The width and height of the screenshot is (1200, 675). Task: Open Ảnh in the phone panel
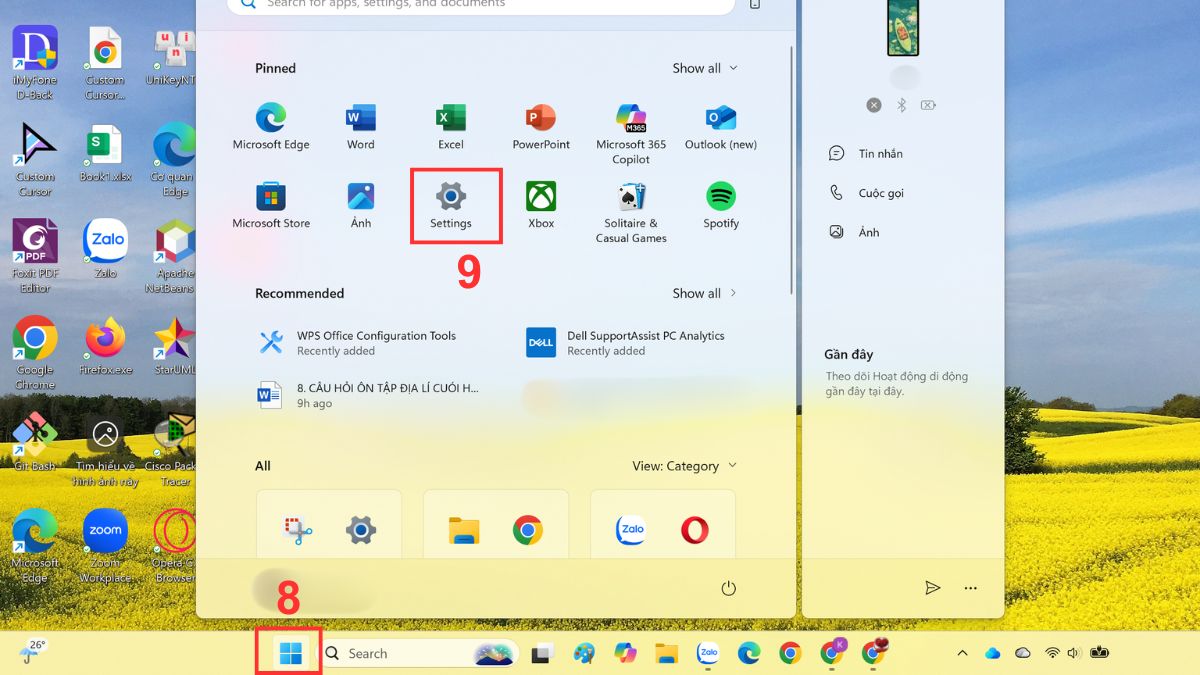pos(854,232)
